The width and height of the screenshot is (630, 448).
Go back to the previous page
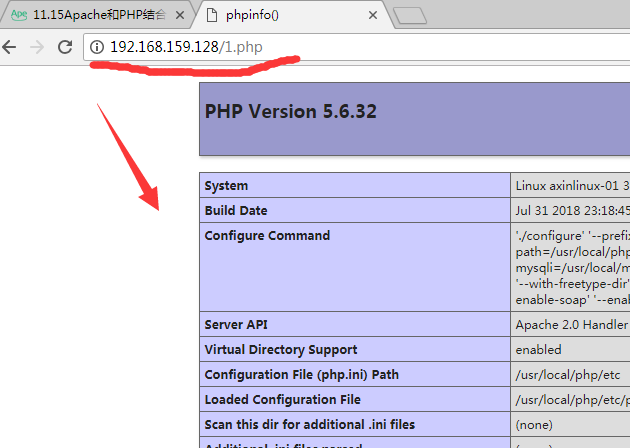[9, 47]
